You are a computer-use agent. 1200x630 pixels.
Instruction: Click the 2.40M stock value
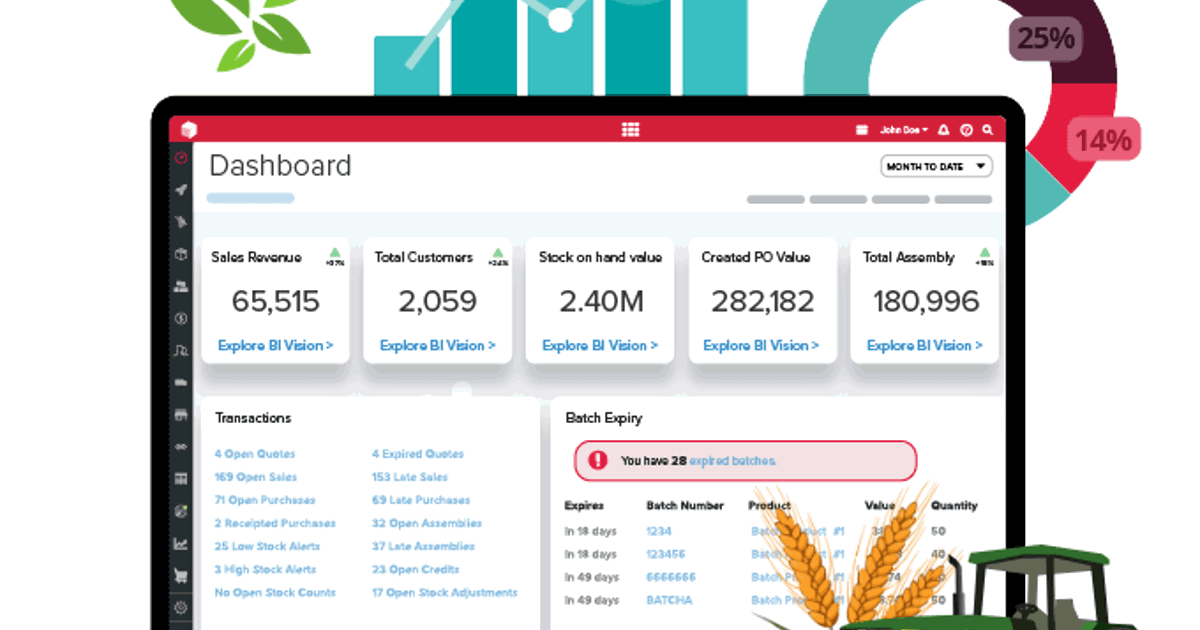click(x=600, y=301)
